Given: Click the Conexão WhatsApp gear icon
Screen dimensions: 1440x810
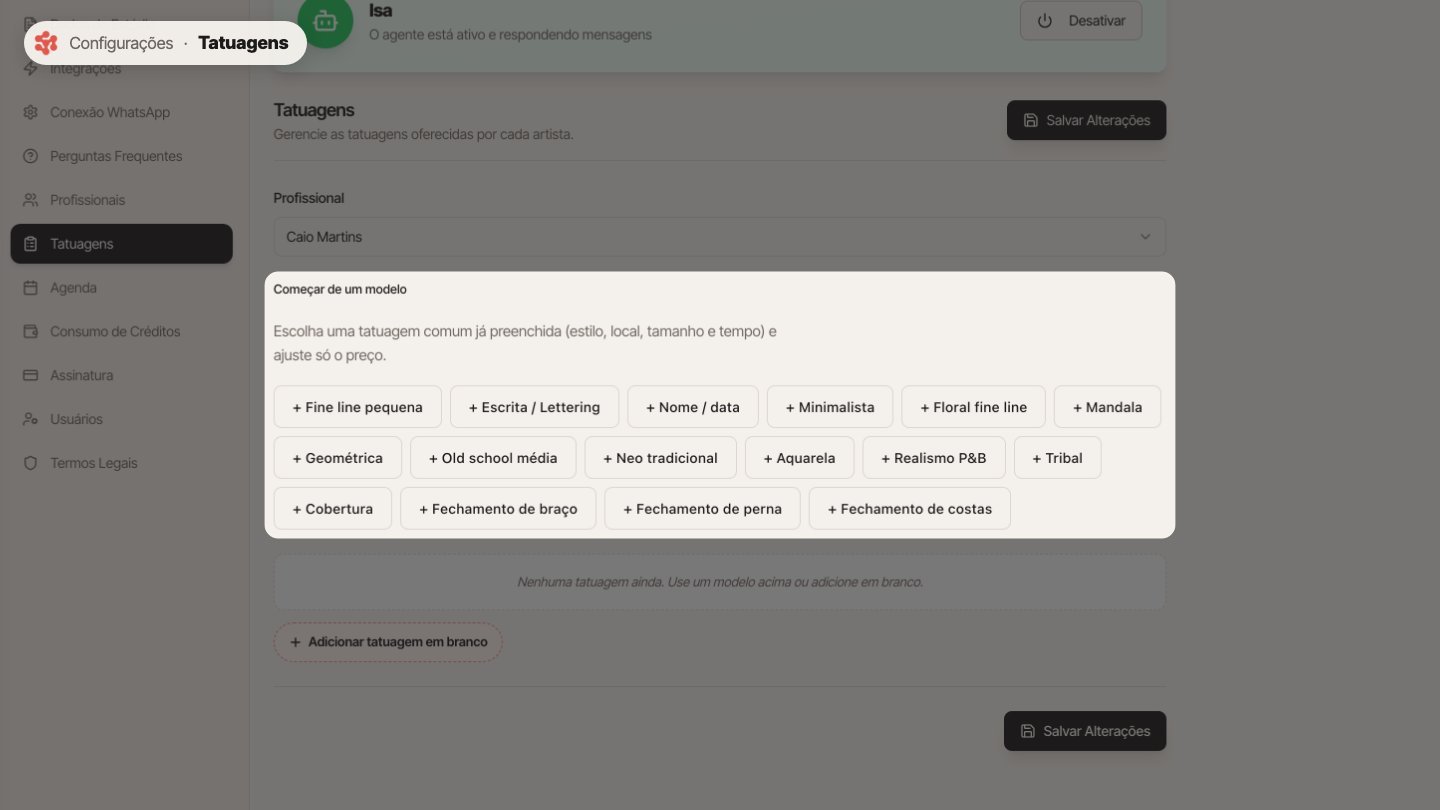Looking at the screenshot, I should 30,112.
